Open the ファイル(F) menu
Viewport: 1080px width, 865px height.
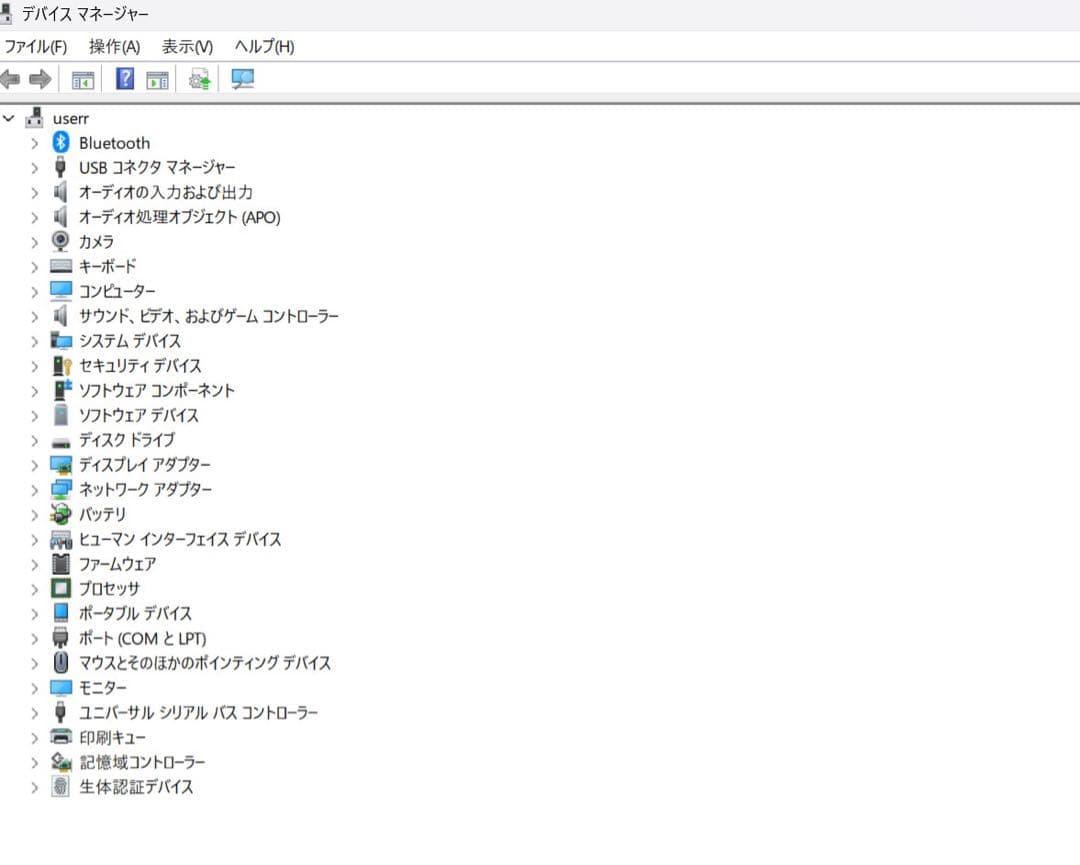[35, 46]
